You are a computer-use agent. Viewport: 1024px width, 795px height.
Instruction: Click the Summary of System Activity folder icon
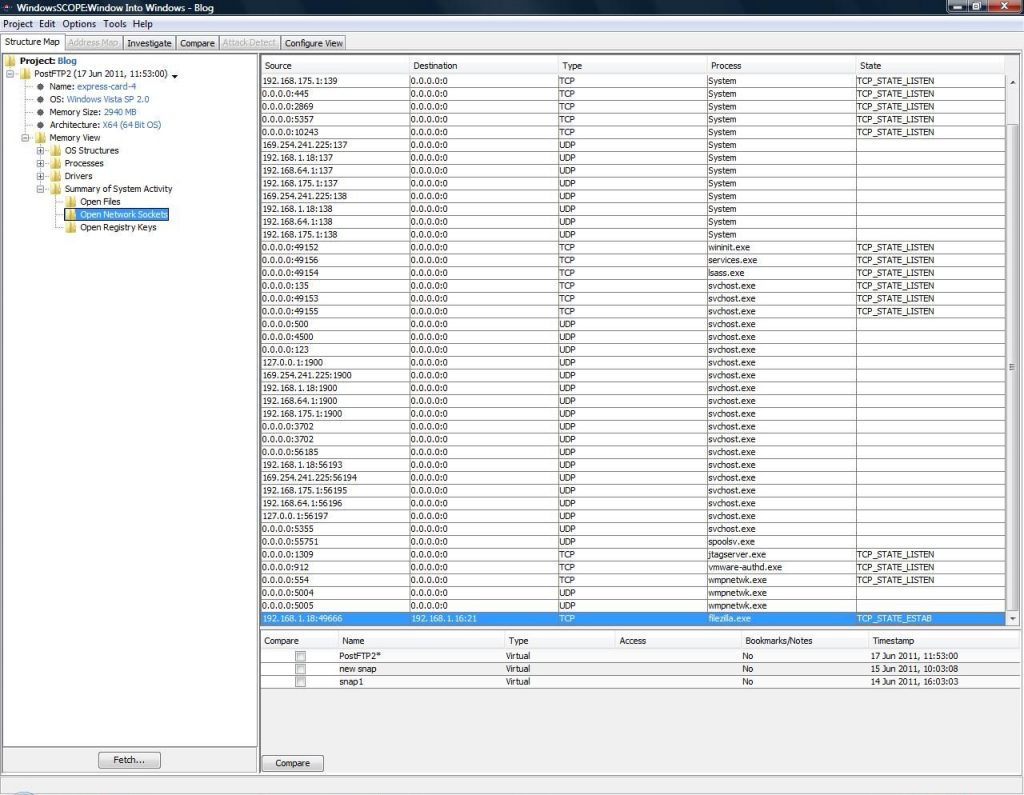click(56, 189)
